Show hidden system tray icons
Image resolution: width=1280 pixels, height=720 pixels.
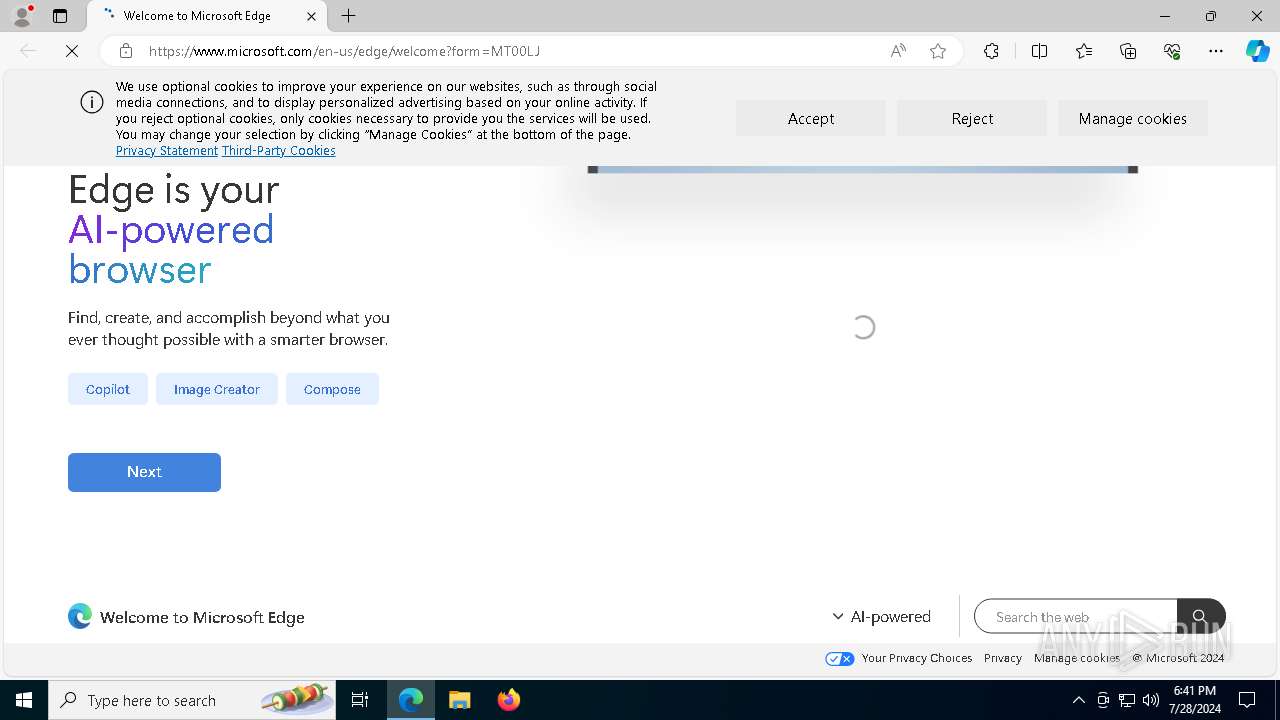(1078, 700)
